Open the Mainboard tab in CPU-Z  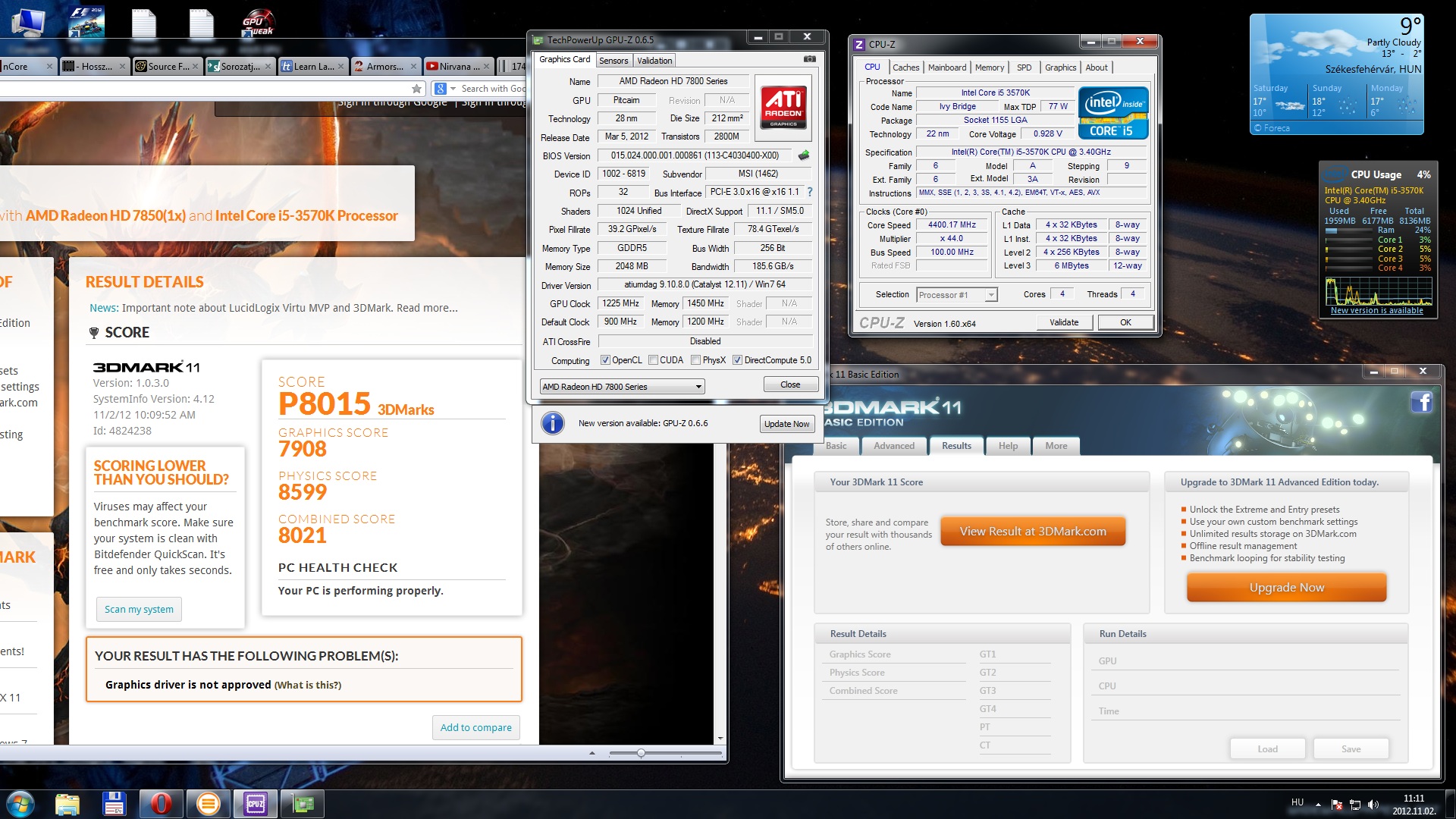(947, 67)
